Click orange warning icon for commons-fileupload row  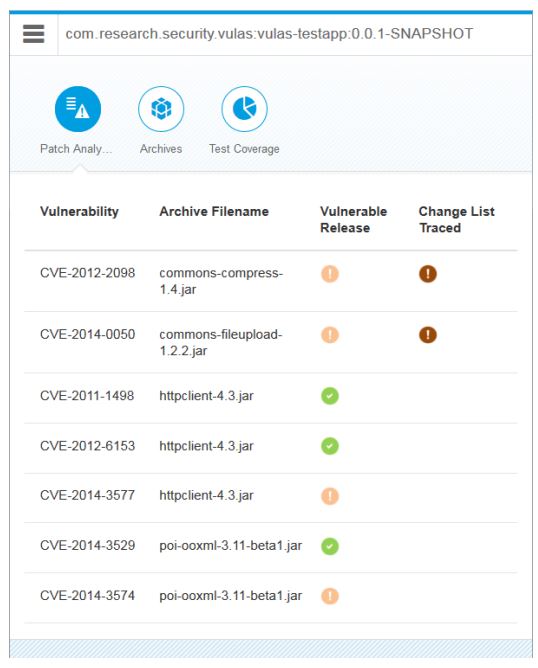point(330,335)
